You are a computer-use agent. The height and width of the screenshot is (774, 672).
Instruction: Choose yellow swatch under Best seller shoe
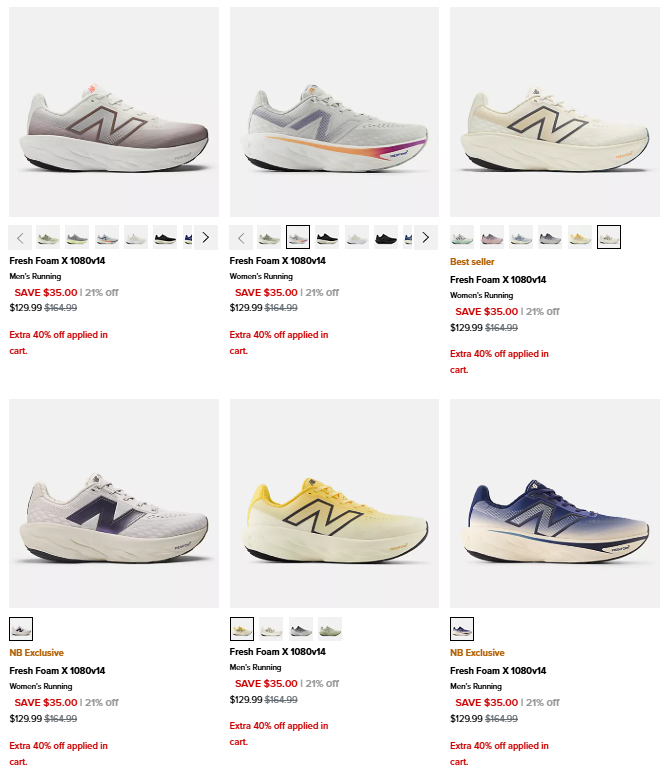(x=580, y=237)
